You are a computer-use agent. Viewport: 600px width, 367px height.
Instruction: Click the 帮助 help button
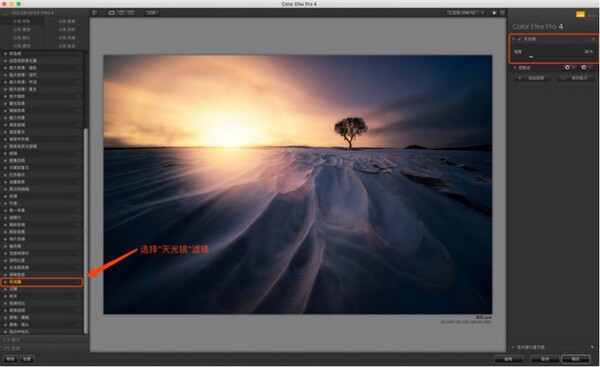[10, 359]
